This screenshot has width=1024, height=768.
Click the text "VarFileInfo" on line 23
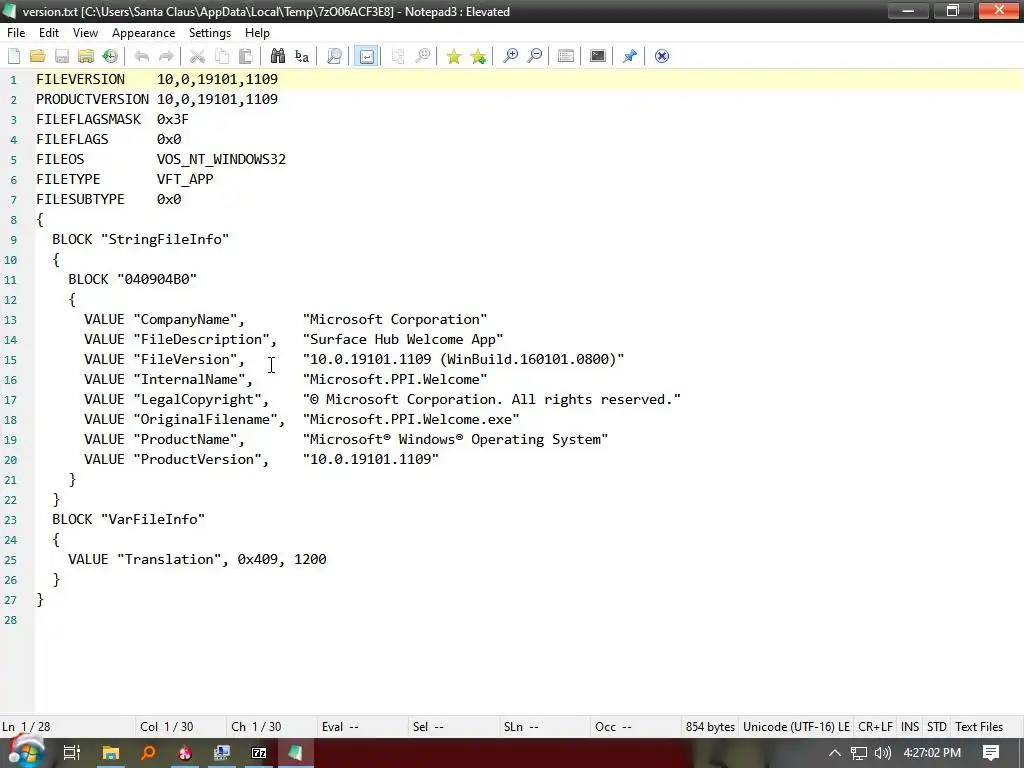(x=153, y=519)
